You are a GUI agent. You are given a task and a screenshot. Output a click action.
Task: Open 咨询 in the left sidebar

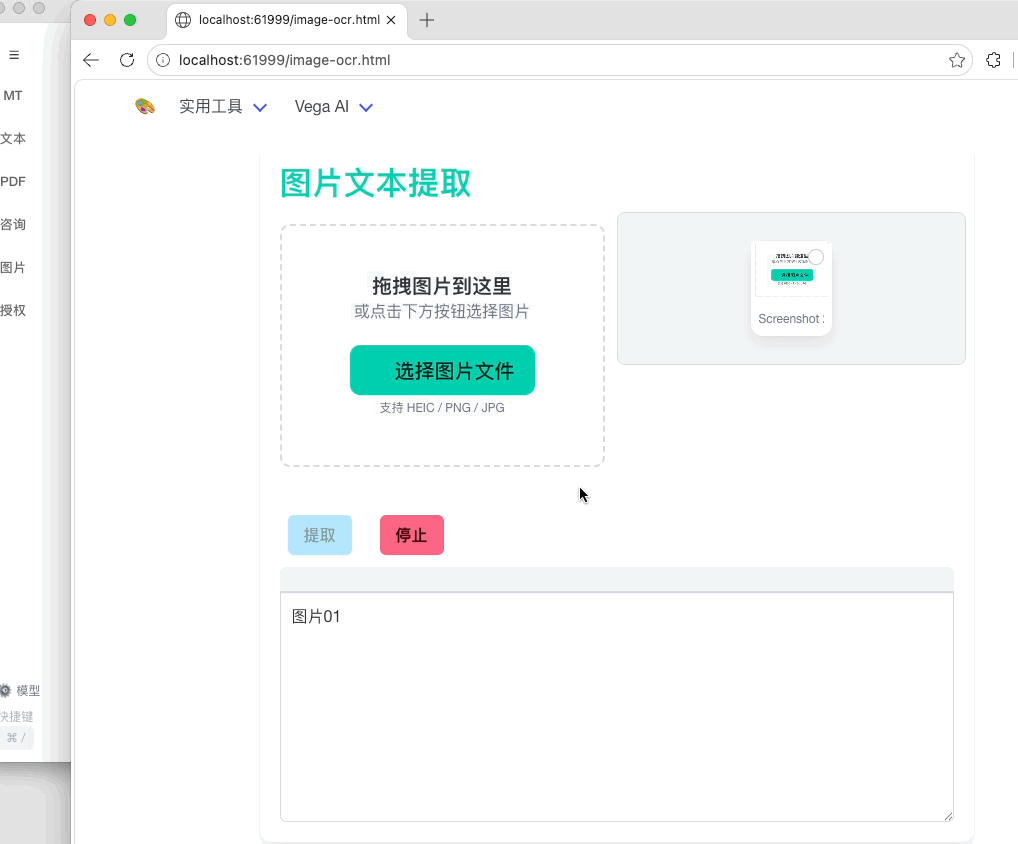(13, 224)
